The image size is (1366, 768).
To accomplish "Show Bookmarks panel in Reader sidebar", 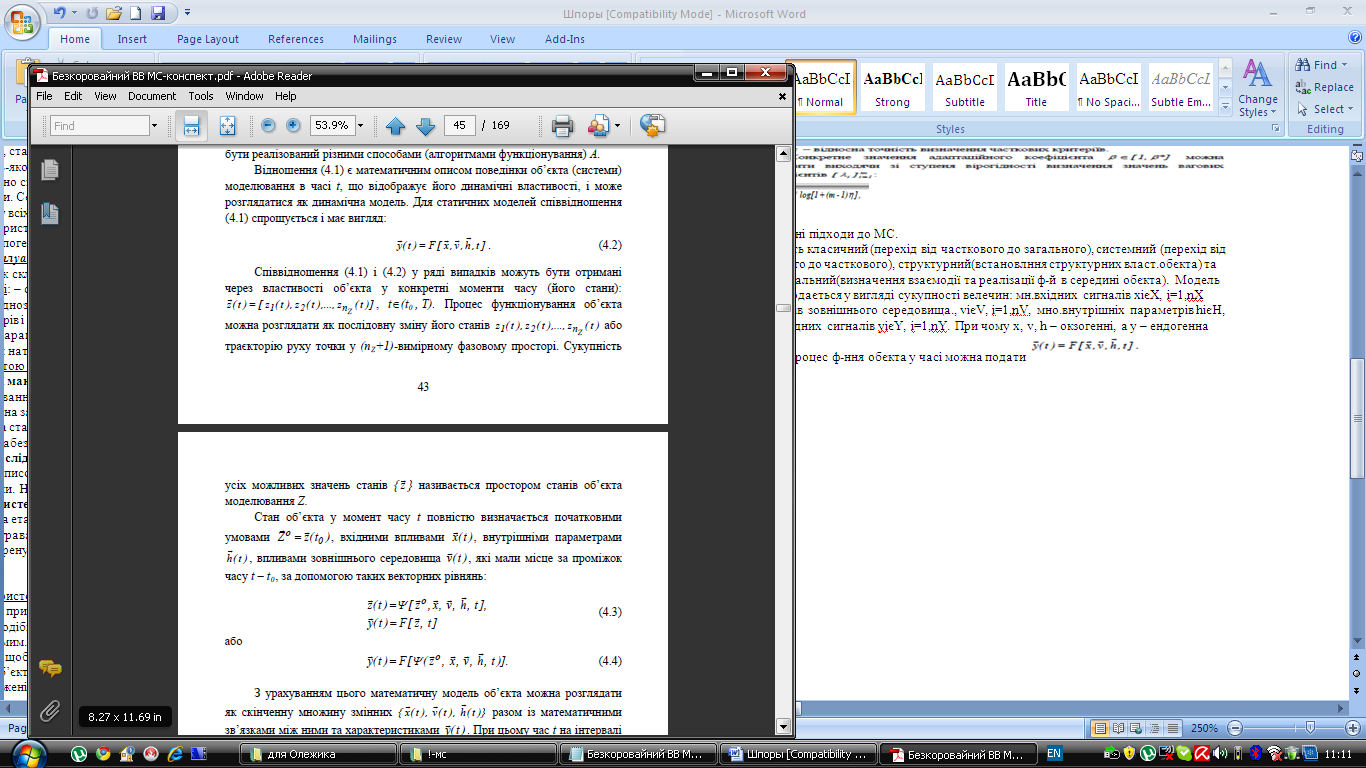I will [50, 213].
